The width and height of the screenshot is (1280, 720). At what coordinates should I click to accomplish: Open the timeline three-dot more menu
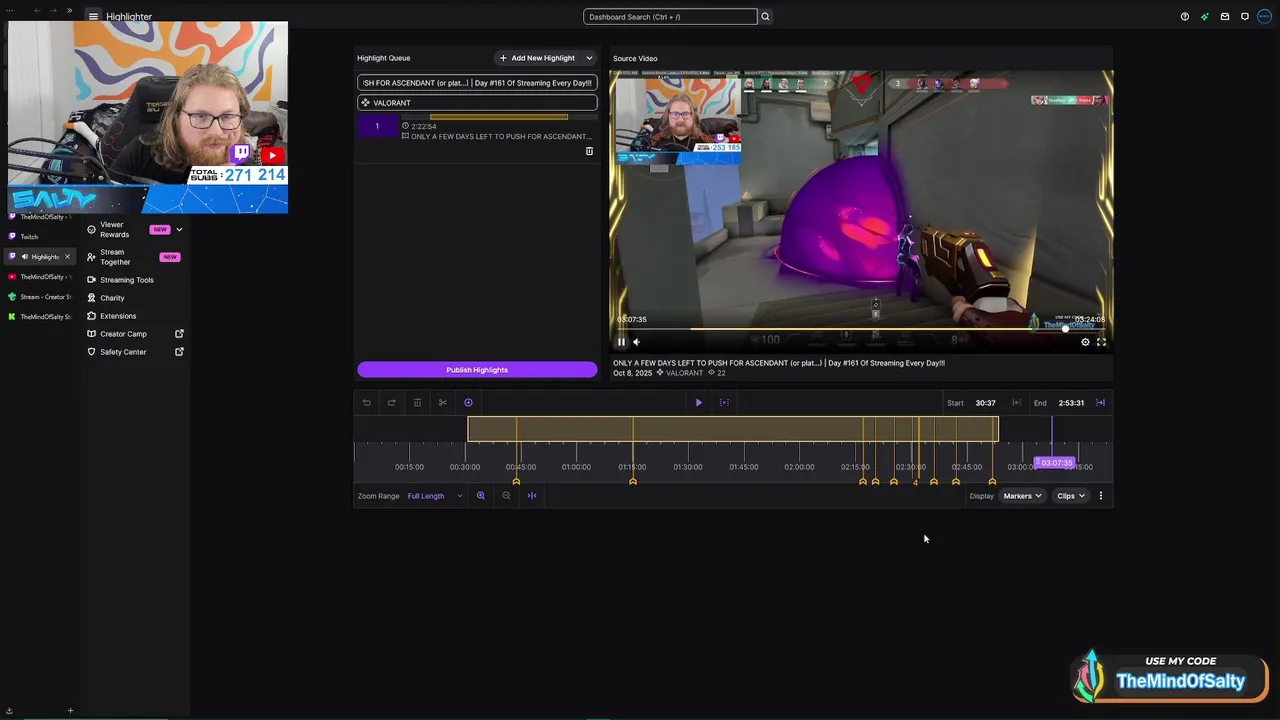click(x=1101, y=496)
